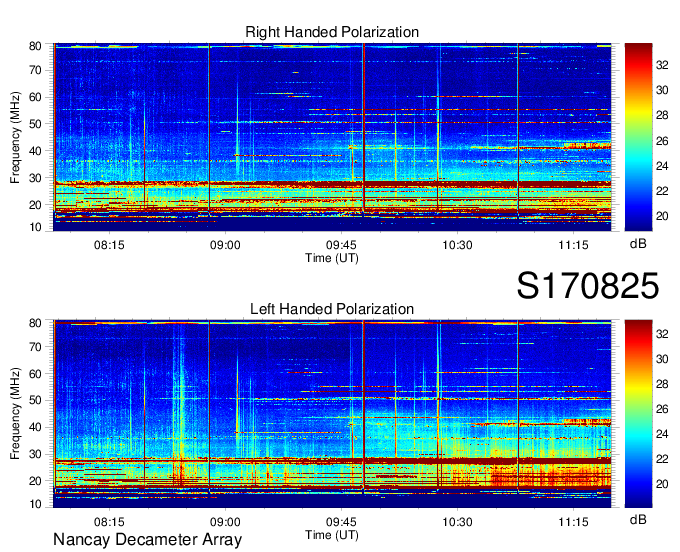This screenshot has width=680, height=552.
Task: Click the 24 tick on Right Handed colorbar
Action: (662, 166)
